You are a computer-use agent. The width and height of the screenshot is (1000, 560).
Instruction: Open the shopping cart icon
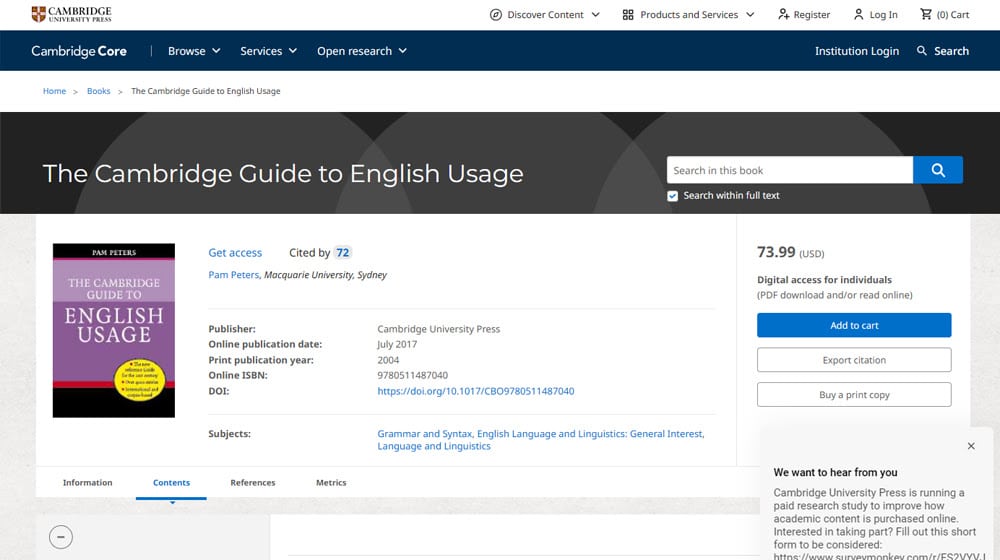click(x=926, y=15)
